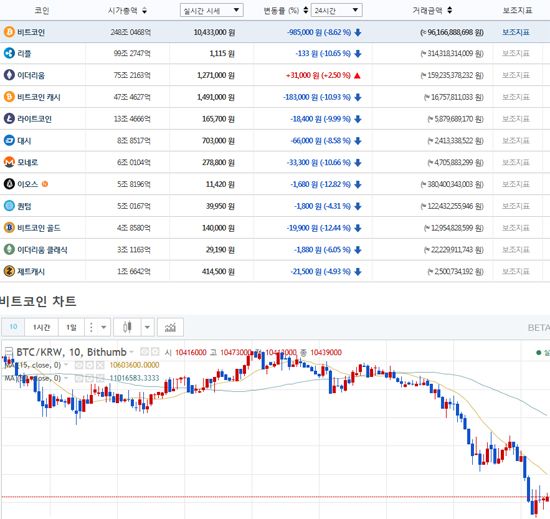Open the dropdown arrow after MA (15, close, 0)
This screenshot has height=519, width=550.
[66, 365]
